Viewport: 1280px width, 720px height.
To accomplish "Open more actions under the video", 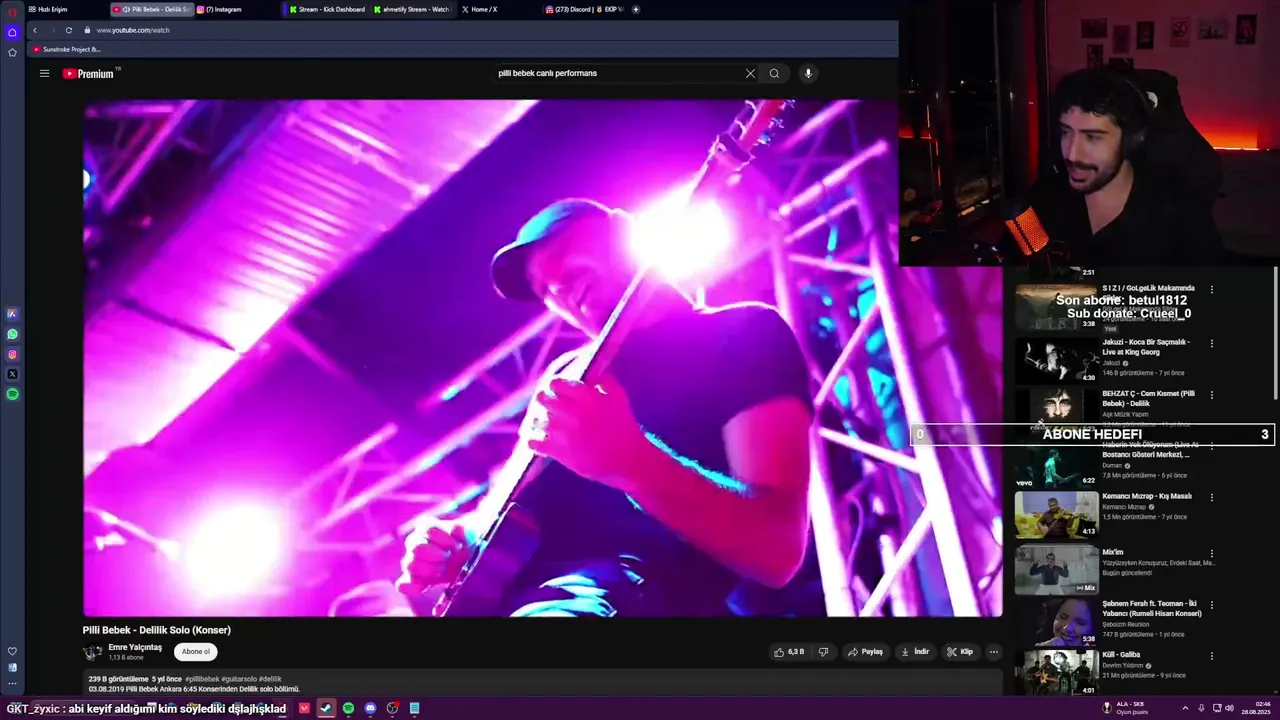I will (993, 652).
